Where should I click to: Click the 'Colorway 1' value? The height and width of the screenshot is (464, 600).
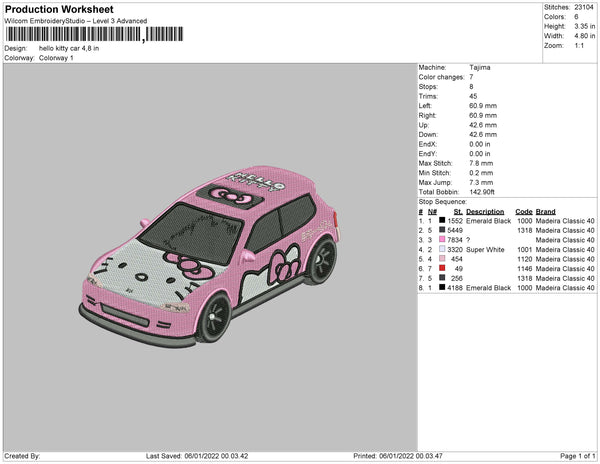coord(56,58)
